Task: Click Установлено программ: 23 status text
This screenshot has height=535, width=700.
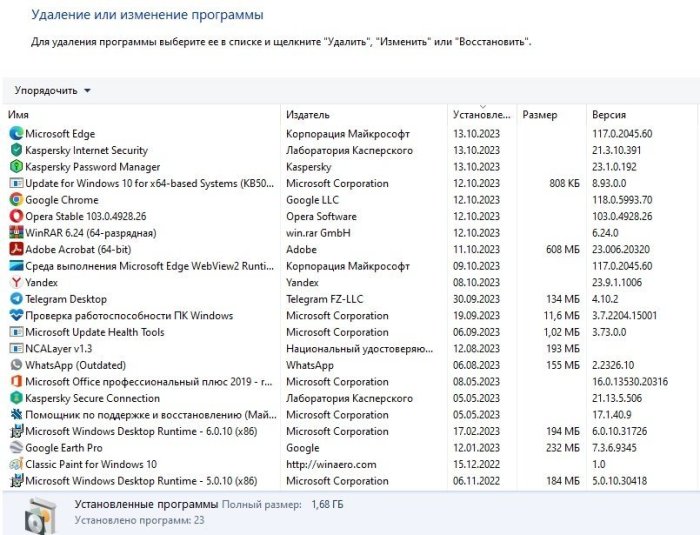Action: pos(139,520)
